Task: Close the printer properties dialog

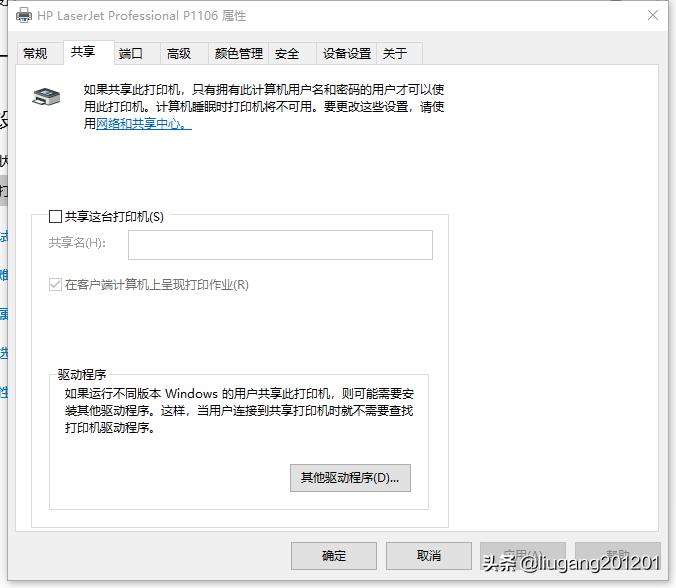Action: [653, 16]
